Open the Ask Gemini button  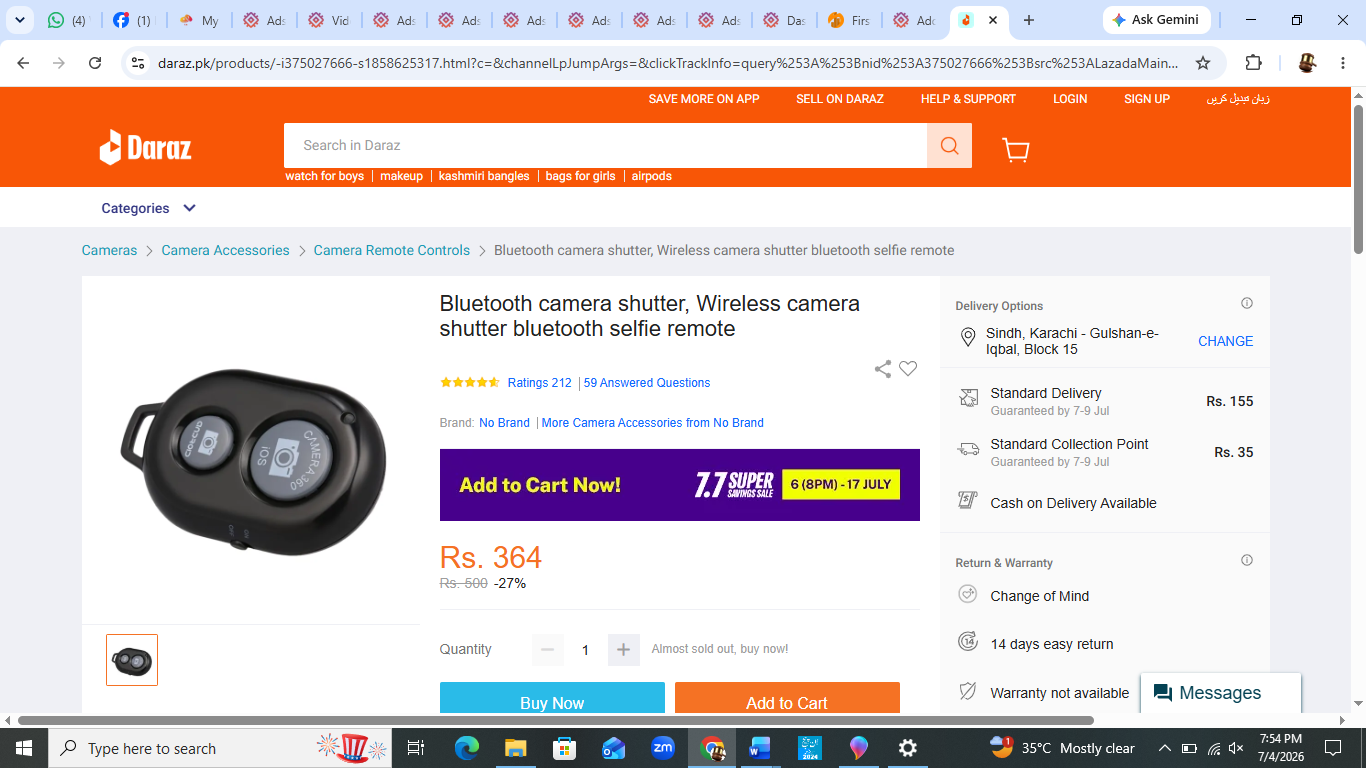click(x=1156, y=20)
